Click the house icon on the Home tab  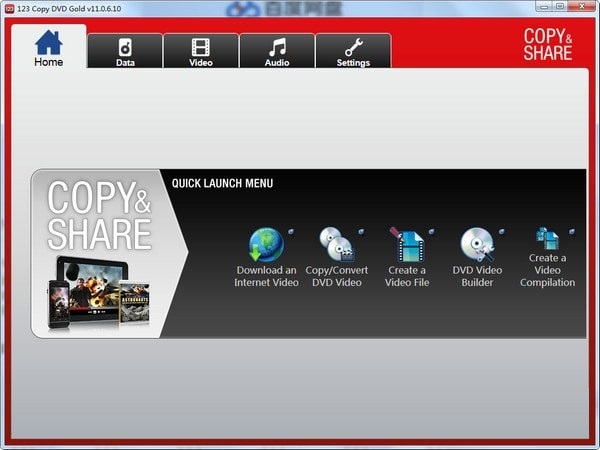click(48, 42)
